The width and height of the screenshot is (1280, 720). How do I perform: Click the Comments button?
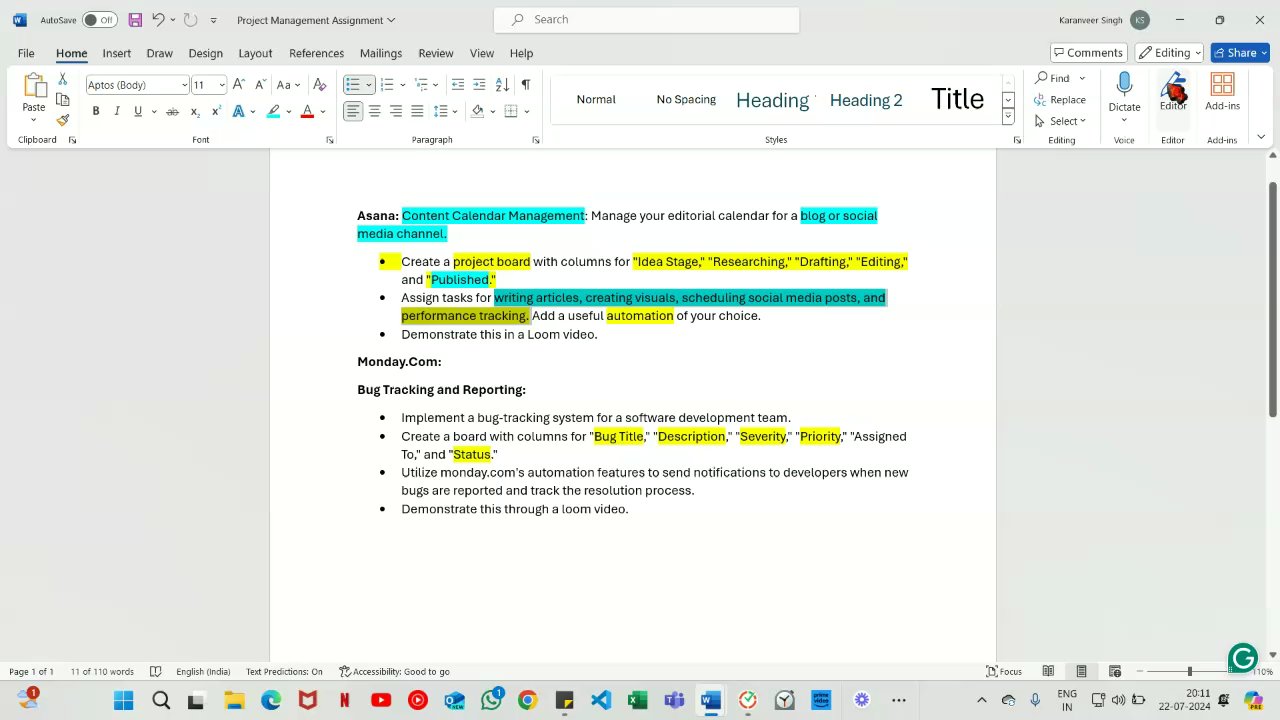coord(1089,53)
